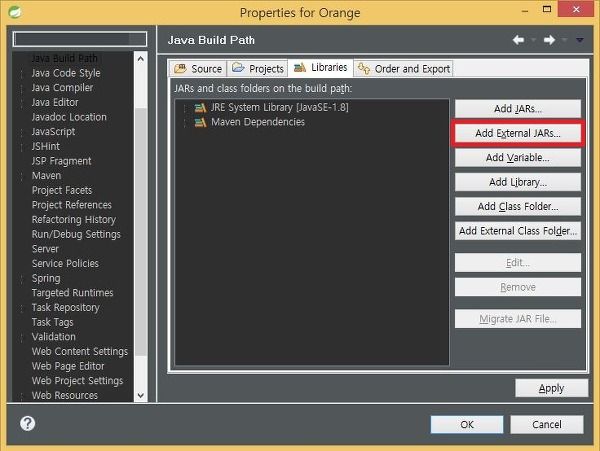Screen dimensions: 600x451
Task: Expand the JRE System Library node
Action: (185, 109)
